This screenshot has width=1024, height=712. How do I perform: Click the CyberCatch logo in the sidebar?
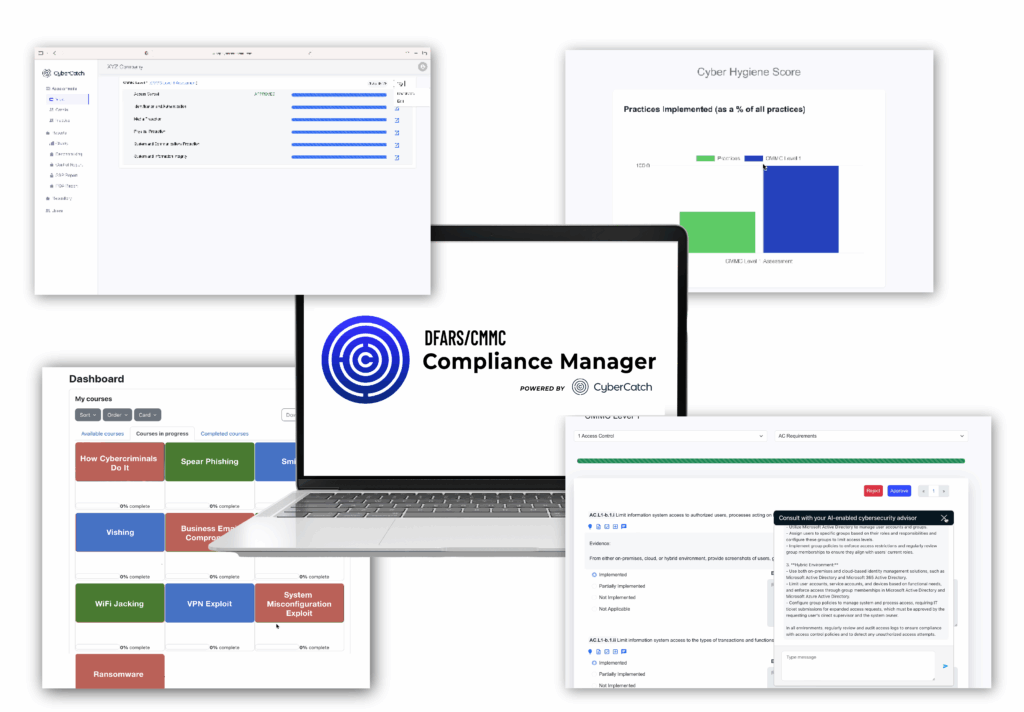(62, 73)
